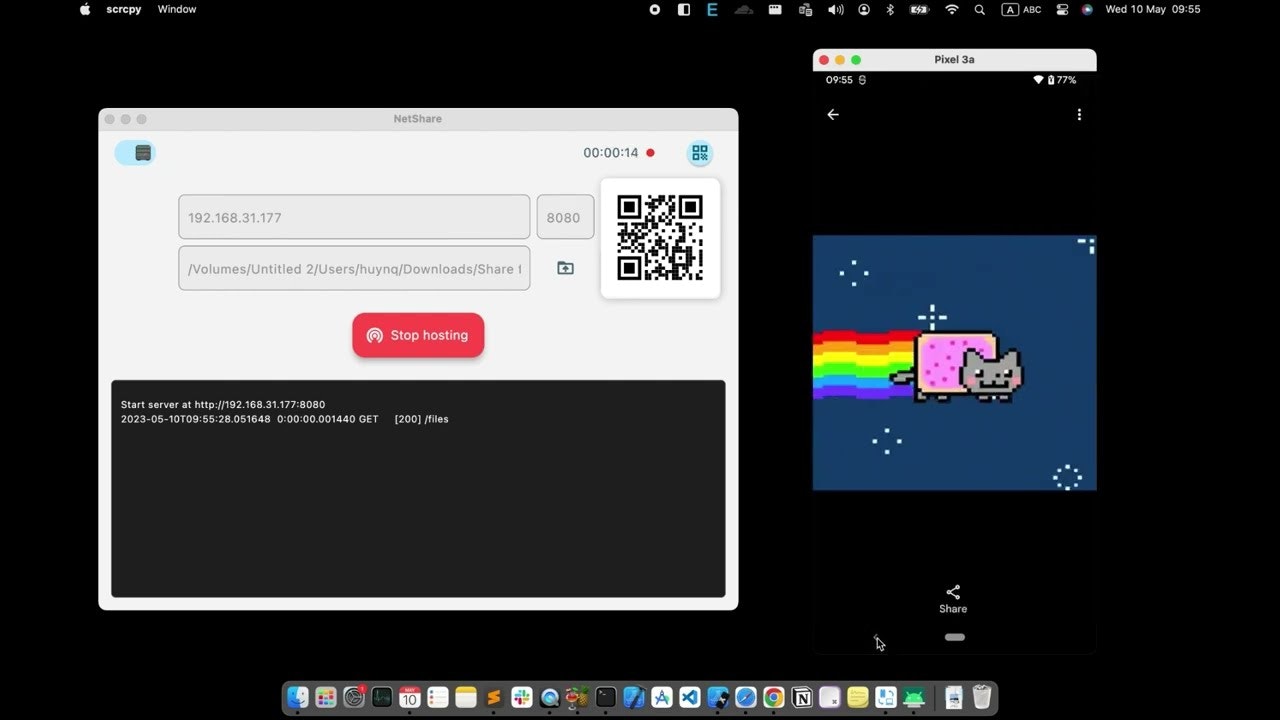Open the Window menu in menu bar
The width and height of the screenshot is (1280, 720).
tap(177, 9)
